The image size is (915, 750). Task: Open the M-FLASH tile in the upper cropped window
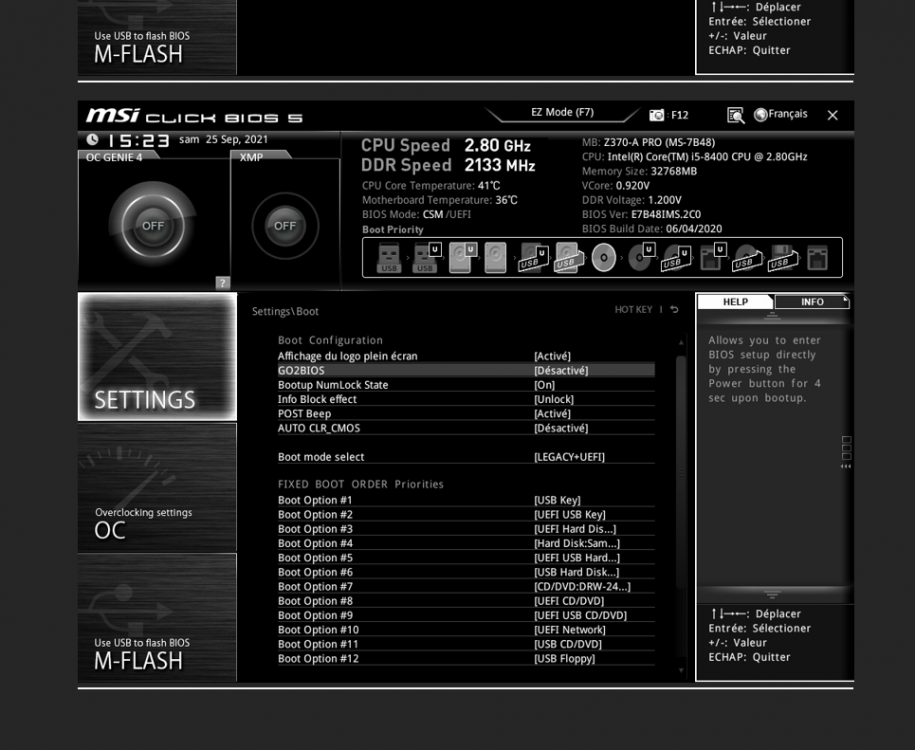point(157,37)
